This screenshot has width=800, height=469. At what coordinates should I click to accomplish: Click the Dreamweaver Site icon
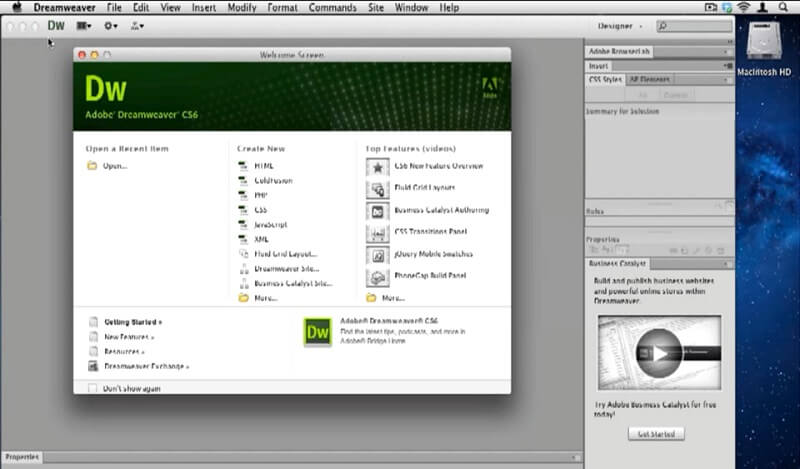tap(244, 268)
